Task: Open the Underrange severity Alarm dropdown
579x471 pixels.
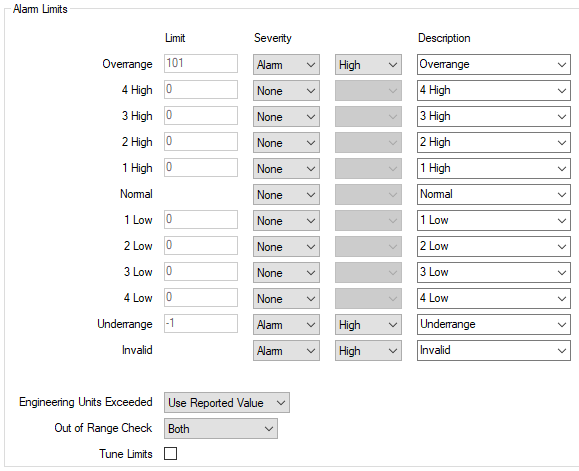Action: tap(286, 324)
